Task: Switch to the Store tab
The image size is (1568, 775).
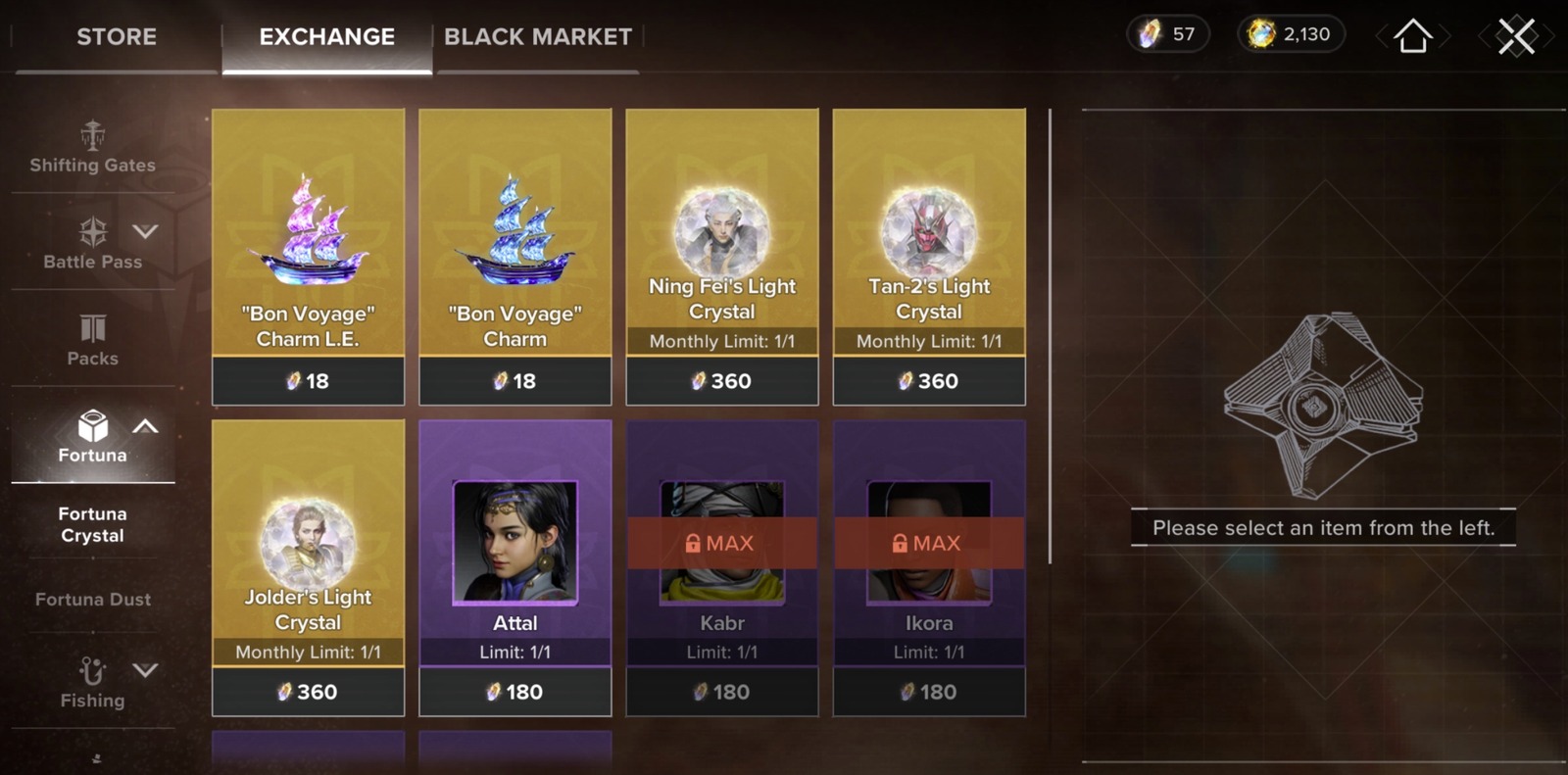Action: 117,37
